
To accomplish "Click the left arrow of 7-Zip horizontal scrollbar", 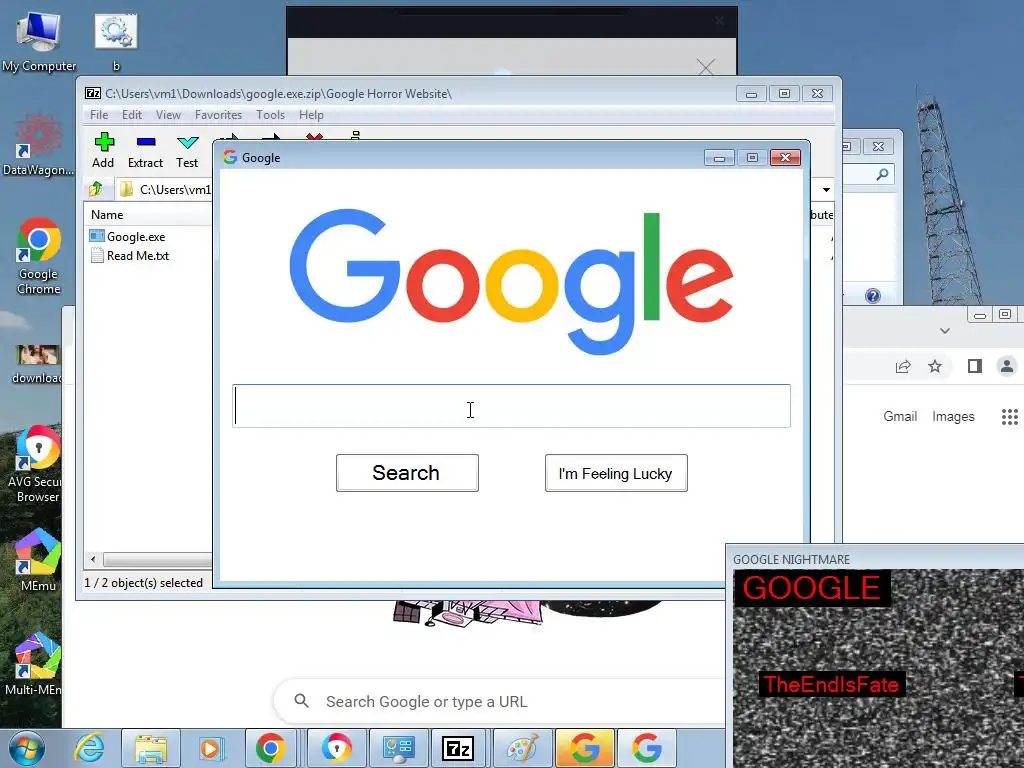I will coord(93,560).
